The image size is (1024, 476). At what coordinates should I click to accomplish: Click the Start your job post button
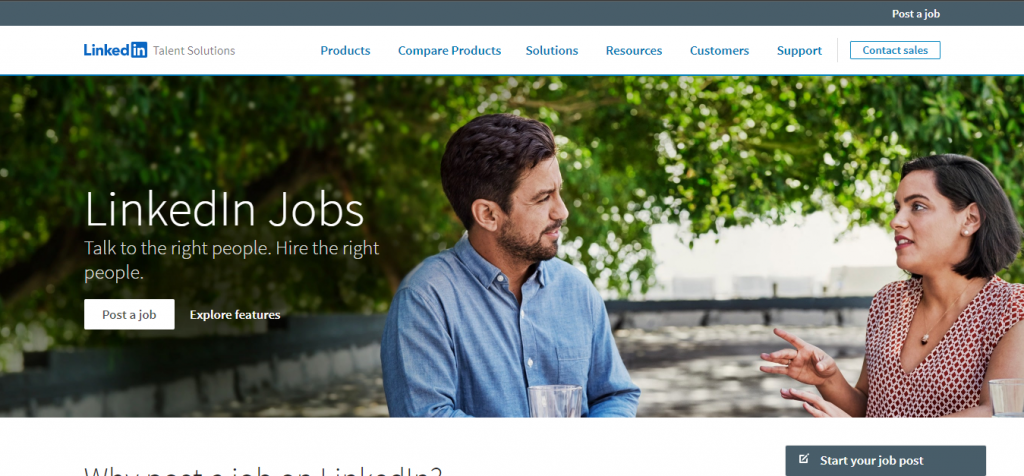(885, 460)
